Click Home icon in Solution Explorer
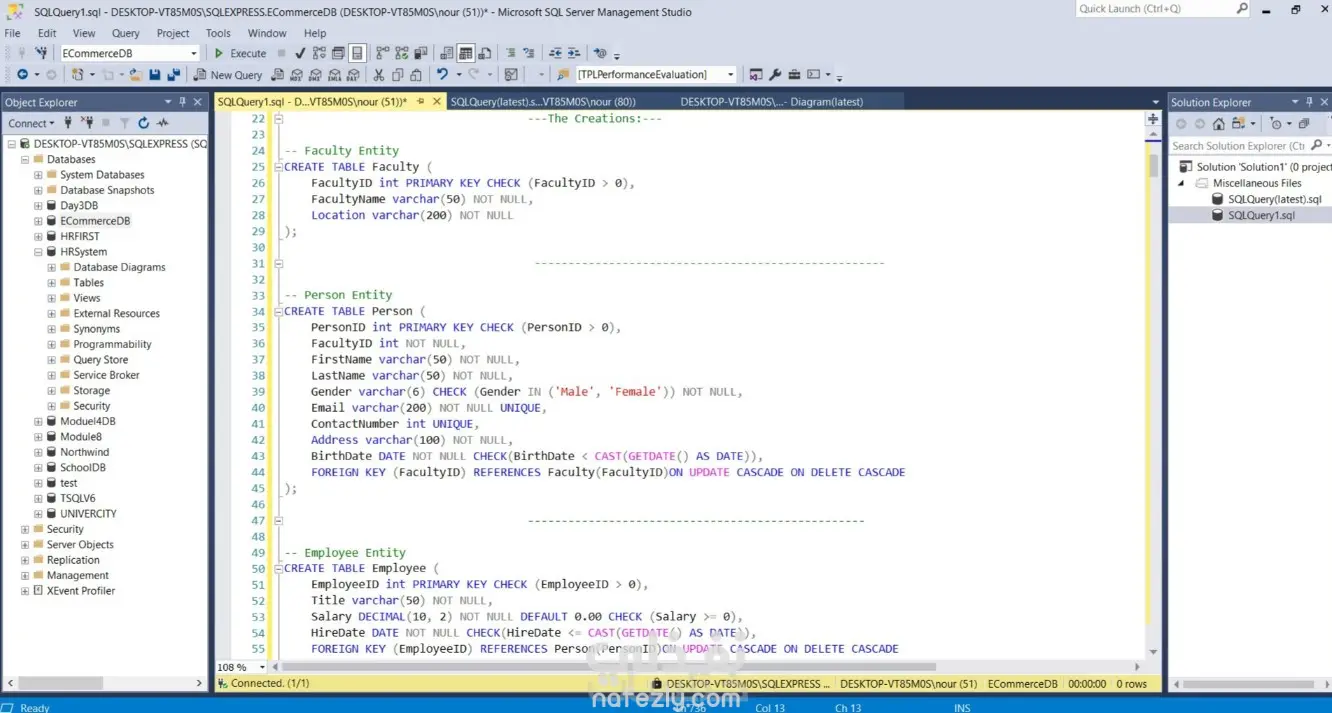This screenshot has height=713, width=1332. click(x=1218, y=124)
